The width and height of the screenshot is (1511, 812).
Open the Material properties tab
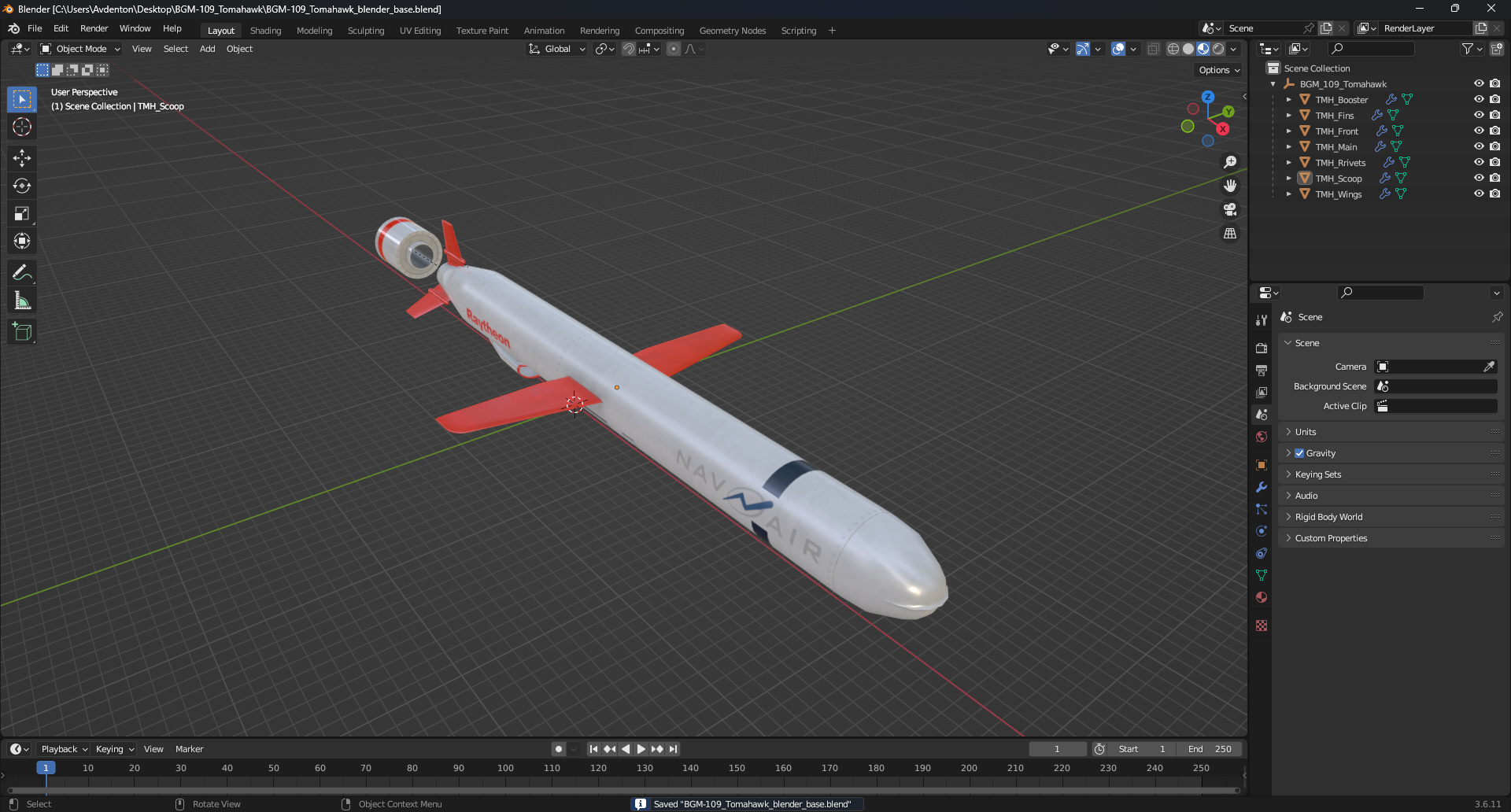1262,597
